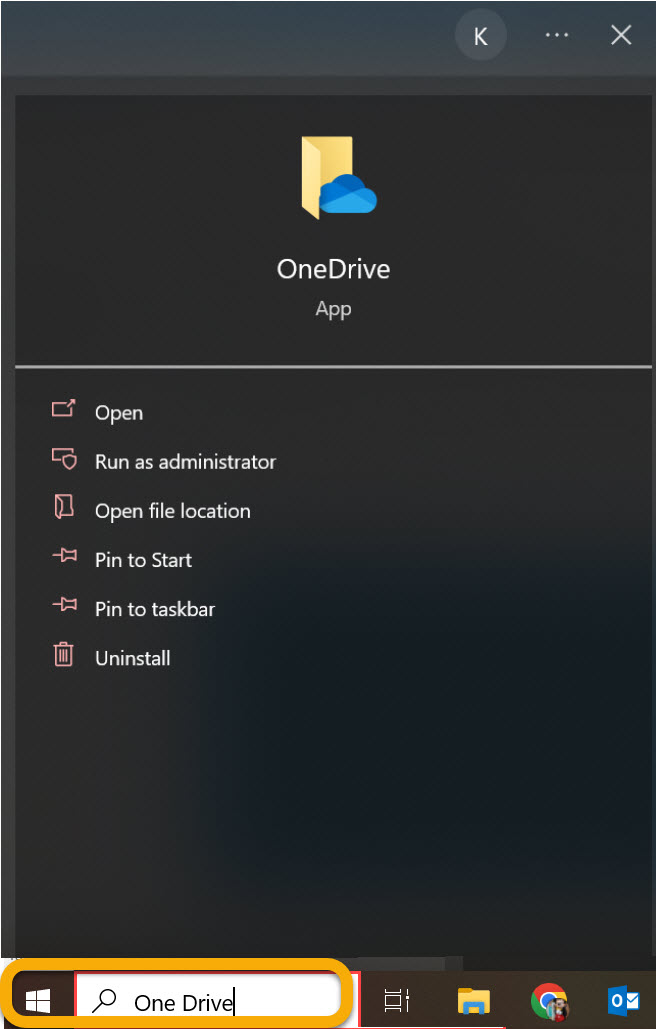The width and height of the screenshot is (656, 1029).
Task: Click the Uninstall text label
Action: (132, 658)
